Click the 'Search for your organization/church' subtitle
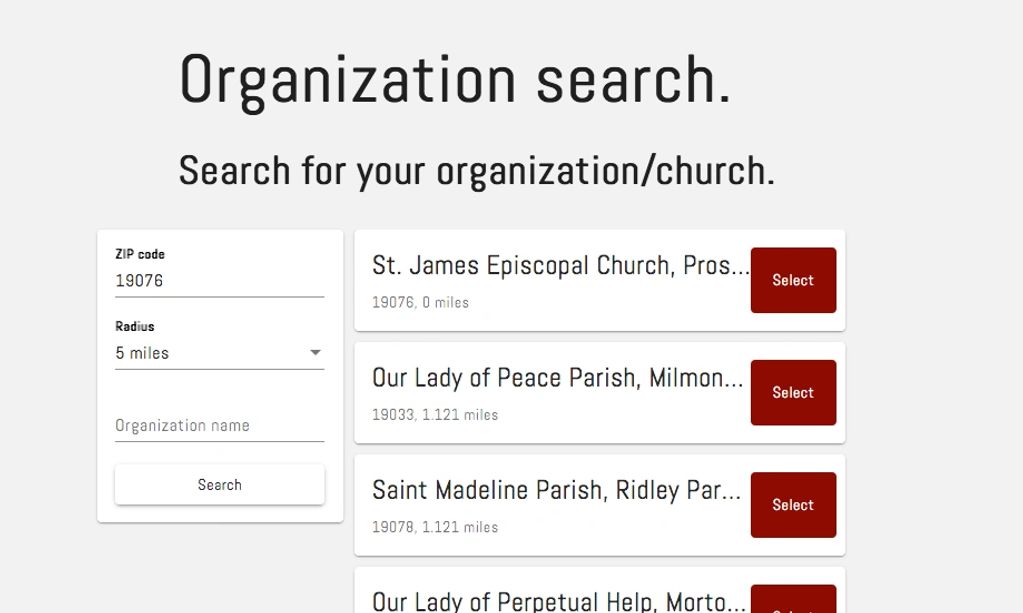The height and width of the screenshot is (613, 1023). [x=476, y=171]
